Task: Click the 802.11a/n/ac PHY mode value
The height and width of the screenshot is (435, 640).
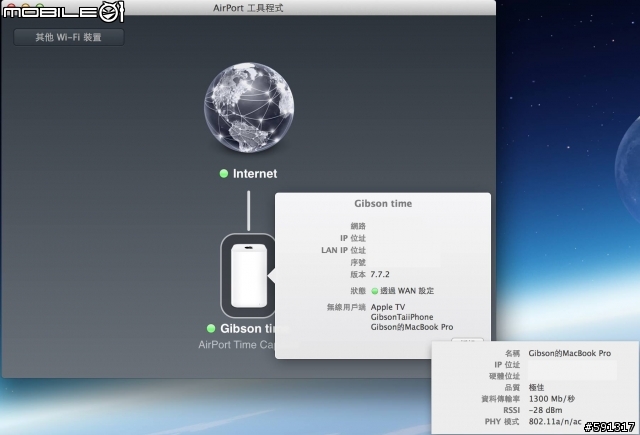Action: tap(555, 422)
